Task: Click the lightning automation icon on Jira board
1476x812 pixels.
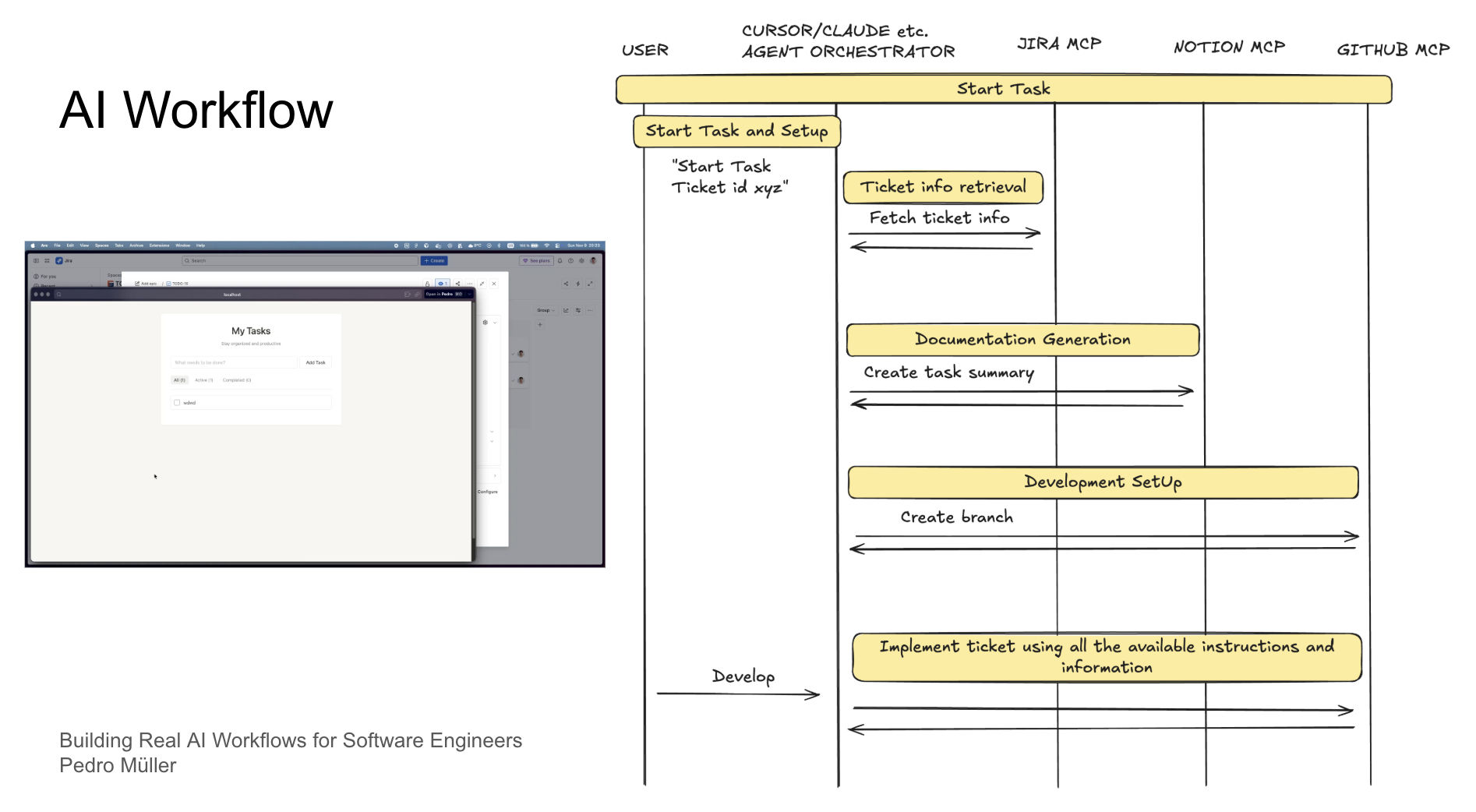Action: coord(578,284)
